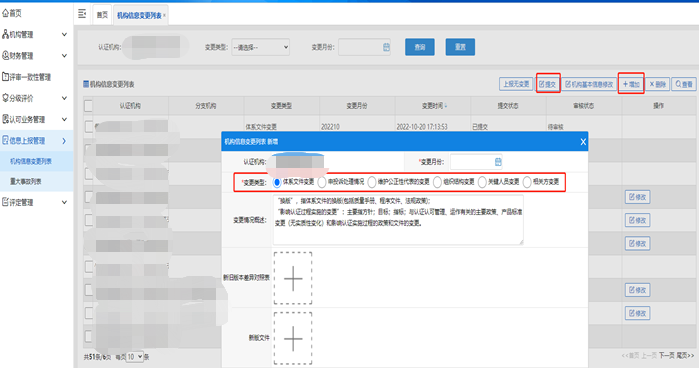
Task: Click the 上报无变更 button
Action: pos(516,84)
